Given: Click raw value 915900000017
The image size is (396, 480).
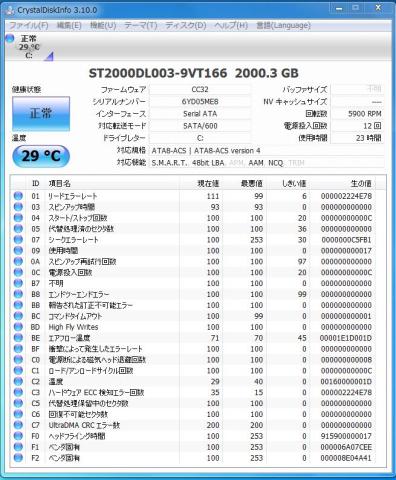Looking at the screenshot, I should coord(346,436).
